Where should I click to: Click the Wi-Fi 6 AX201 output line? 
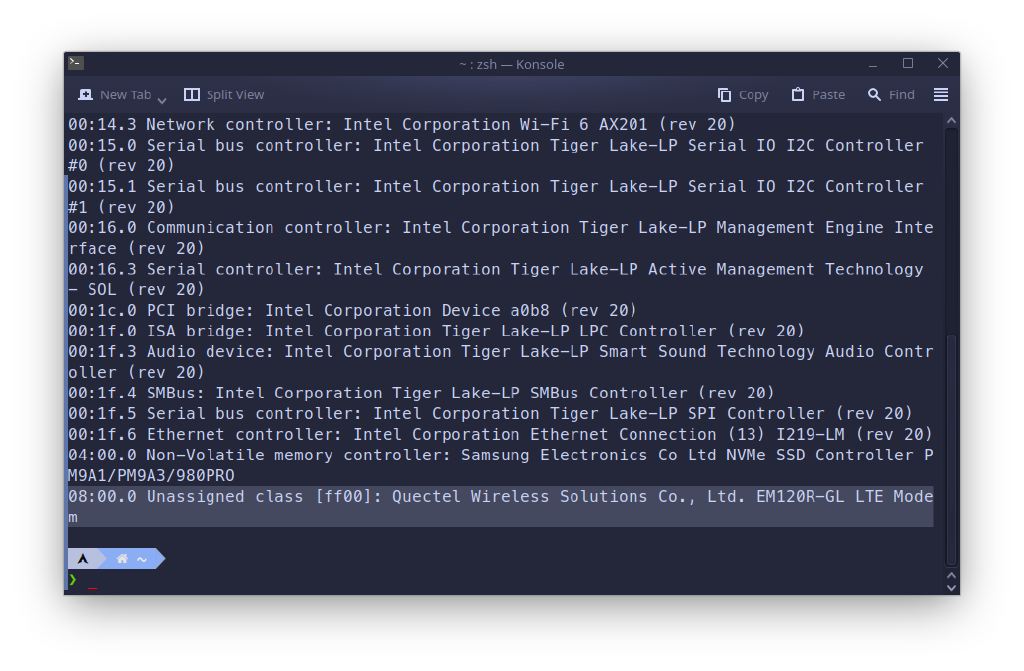(x=402, y=124)
